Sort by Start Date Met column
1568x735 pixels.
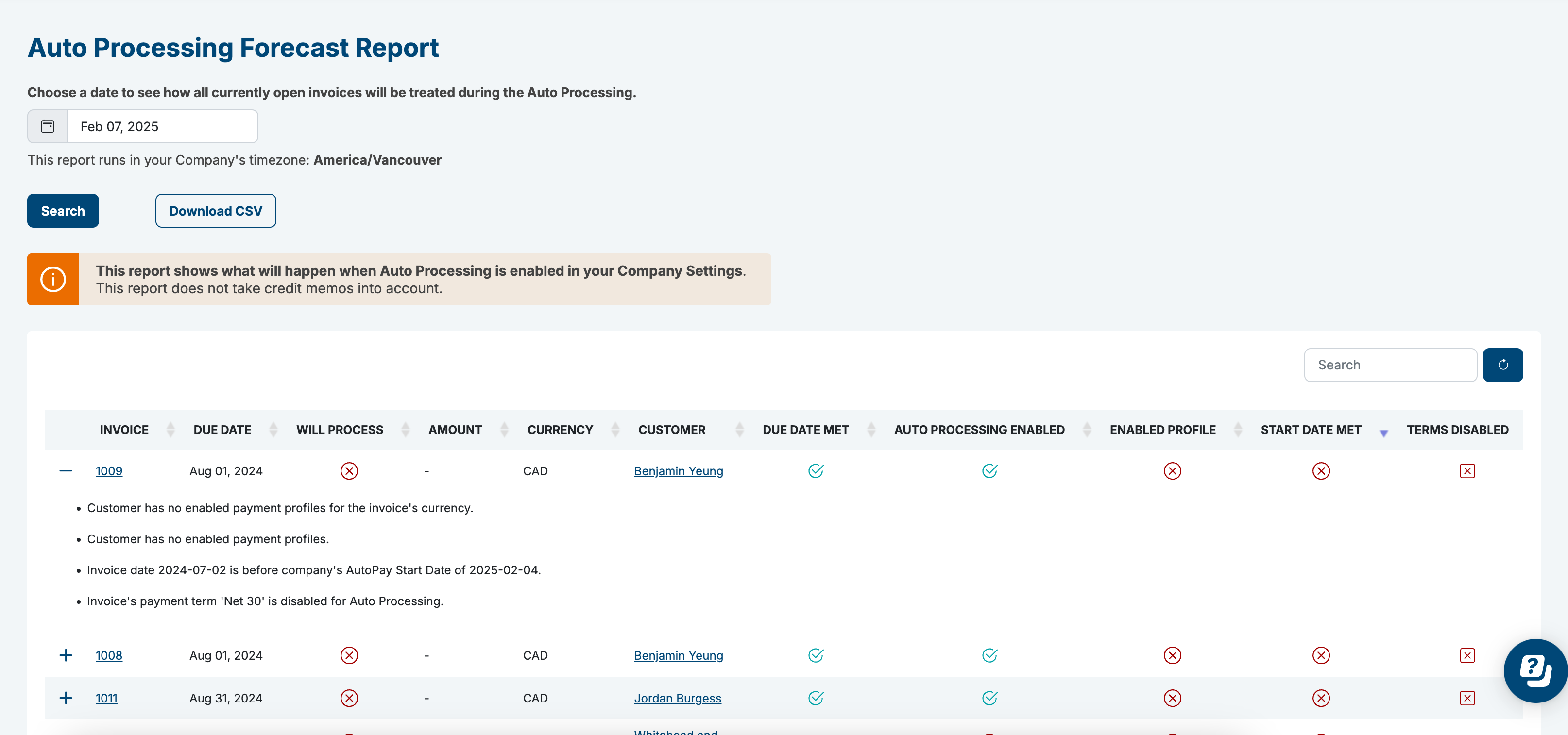[x=1311, y=430]
